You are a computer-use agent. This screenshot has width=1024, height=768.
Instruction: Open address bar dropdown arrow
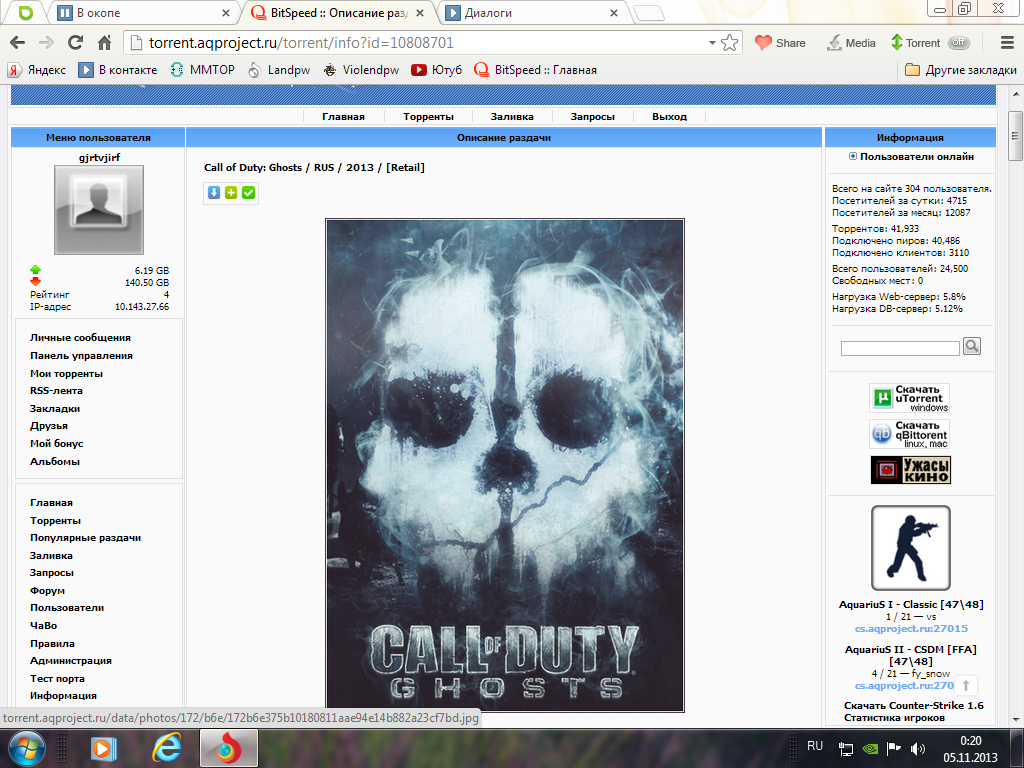712,43
